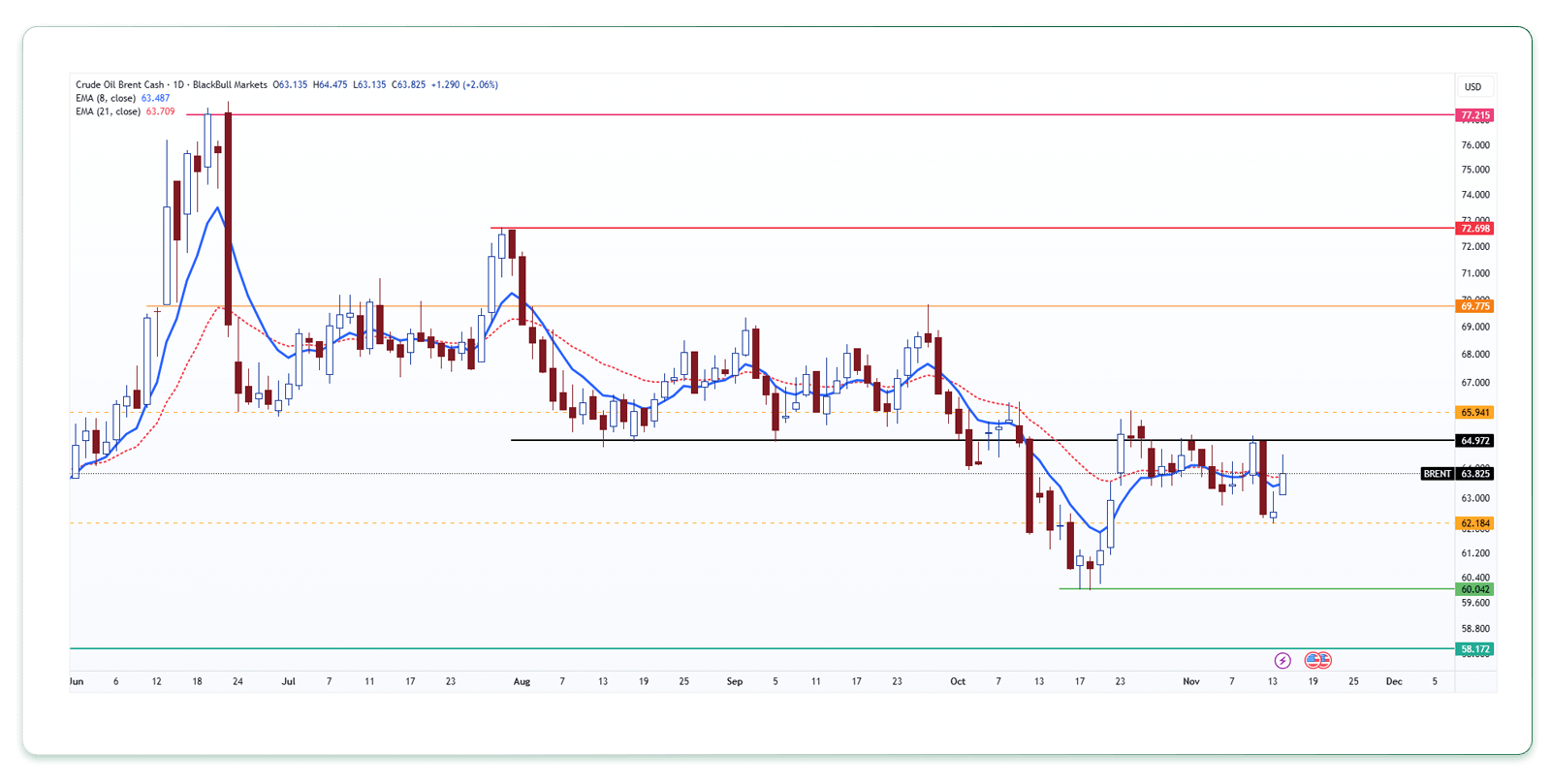Select the green 60.042 price label
This screenshot has width=1551, height=784.
[x=1474, y=589]
